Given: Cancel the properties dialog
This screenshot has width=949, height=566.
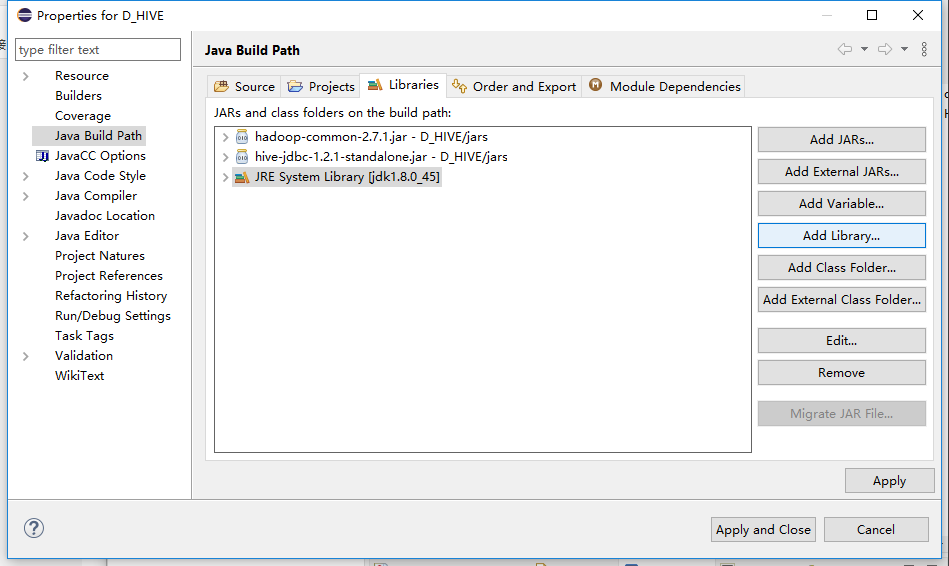Looking at the screenshot, I should [x=876, y=530].
